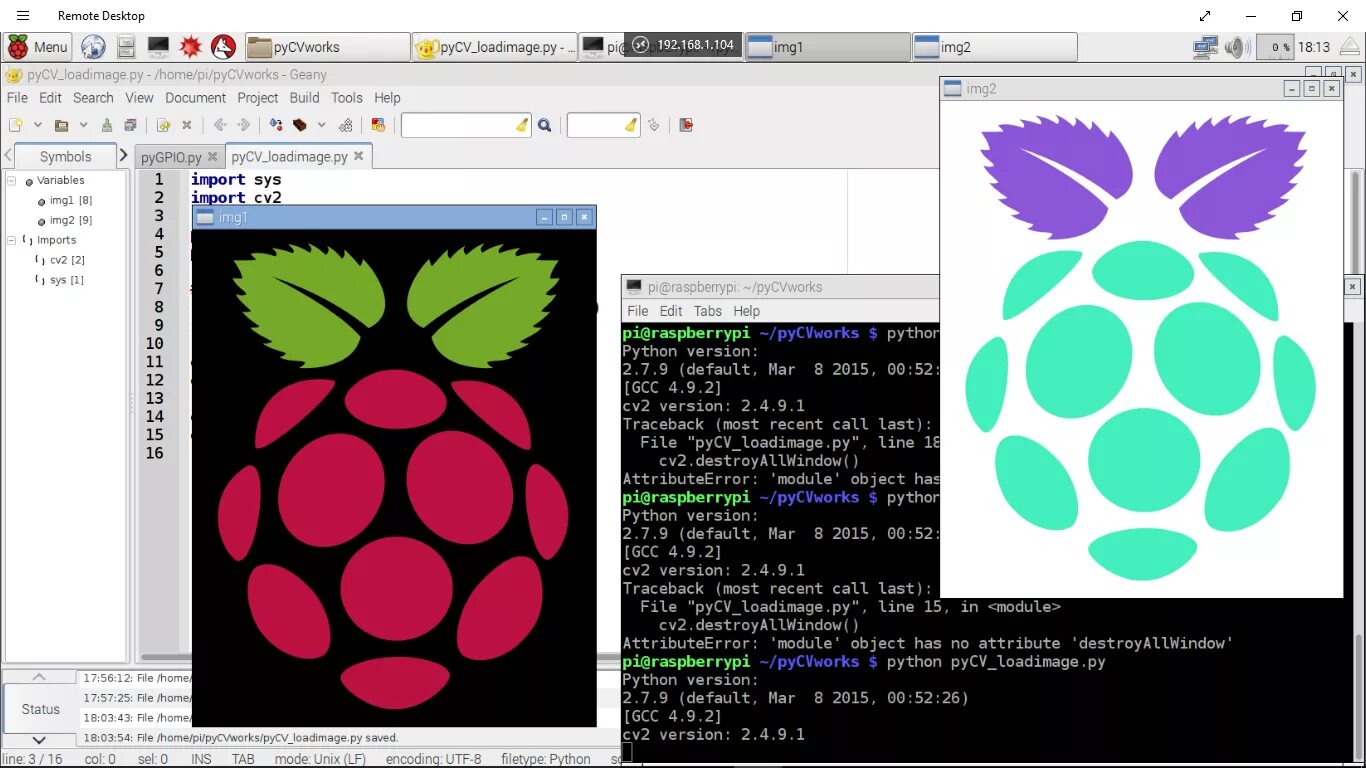The height and width of the screenshot is (768, 1366).
Task: Click the save file toolbar icon
Action: tap(107, 125)
